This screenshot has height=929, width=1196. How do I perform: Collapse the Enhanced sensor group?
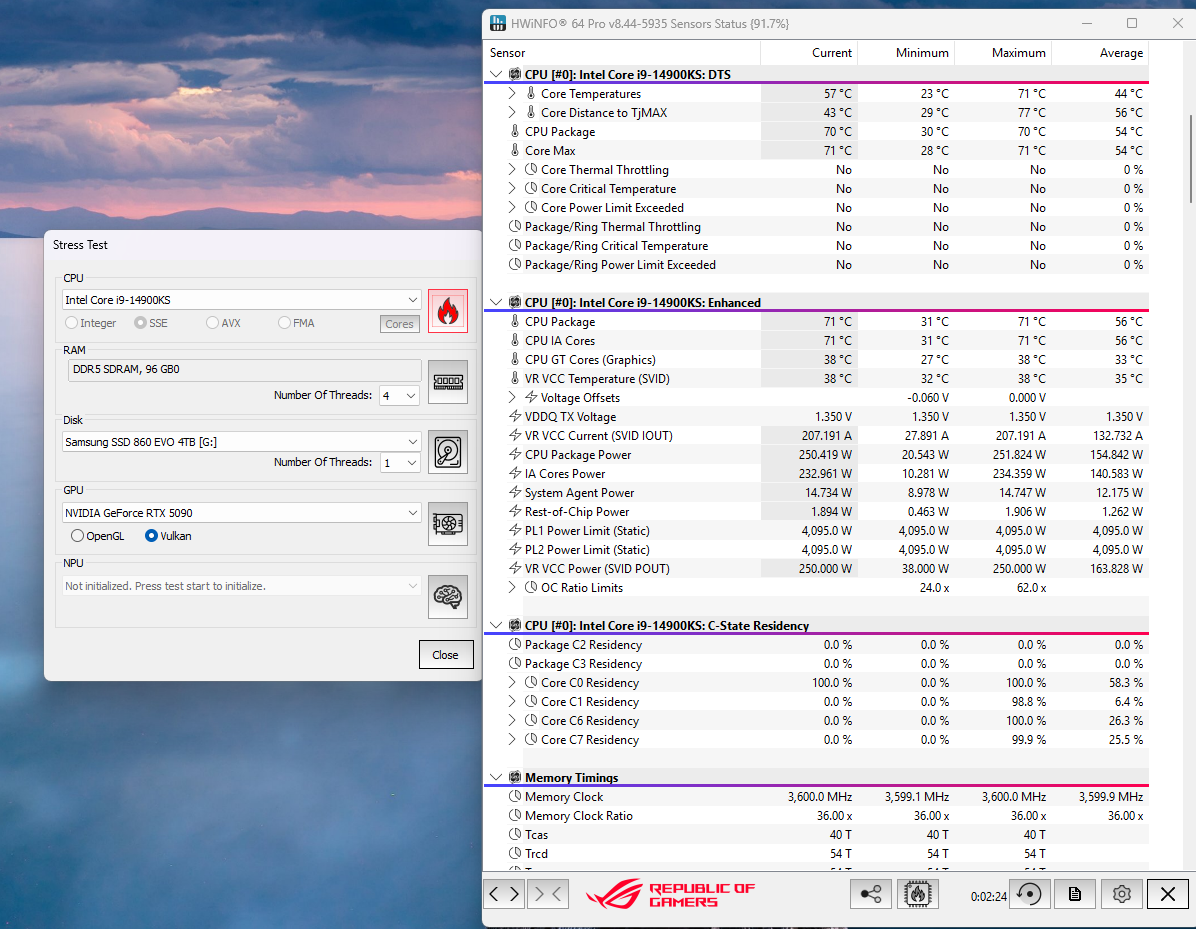click(496, 302)
